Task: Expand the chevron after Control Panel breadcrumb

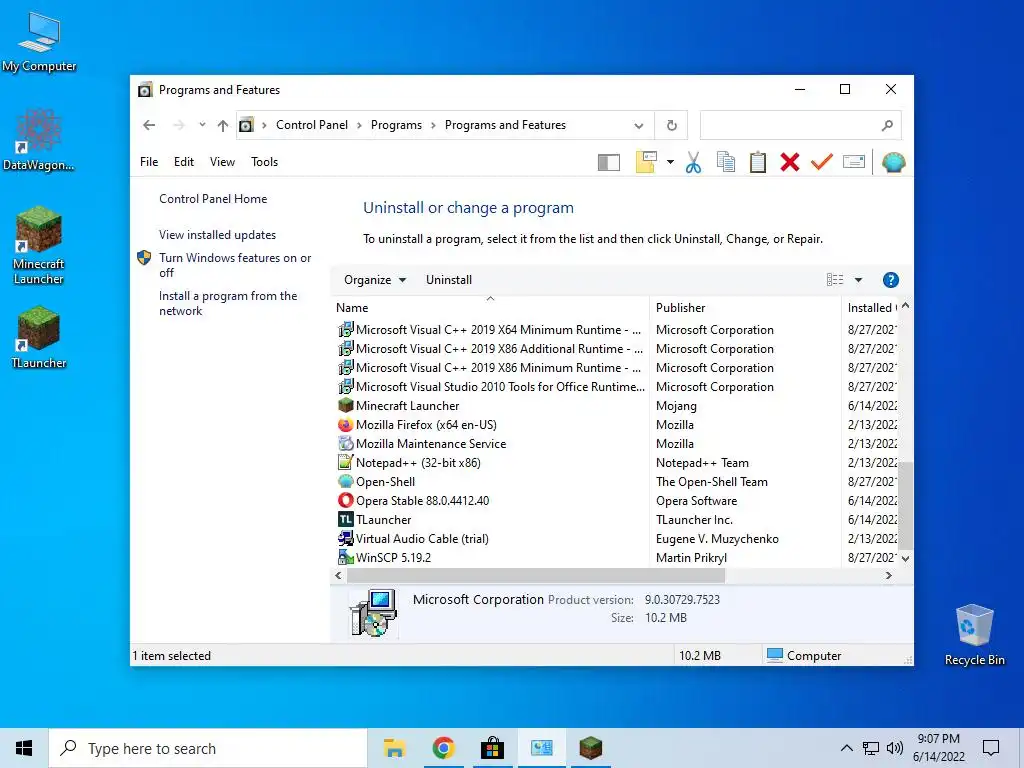Action: (359, 125)
